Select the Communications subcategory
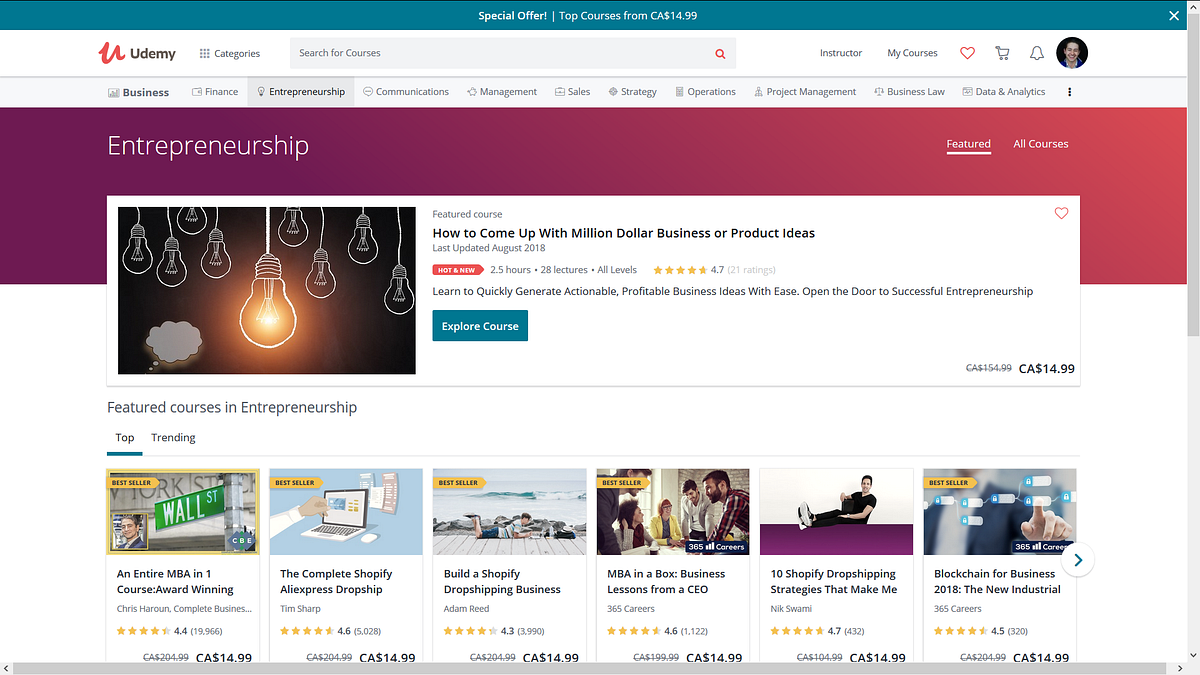Viewport: 1200px width, 675px height. click(406, 92)
